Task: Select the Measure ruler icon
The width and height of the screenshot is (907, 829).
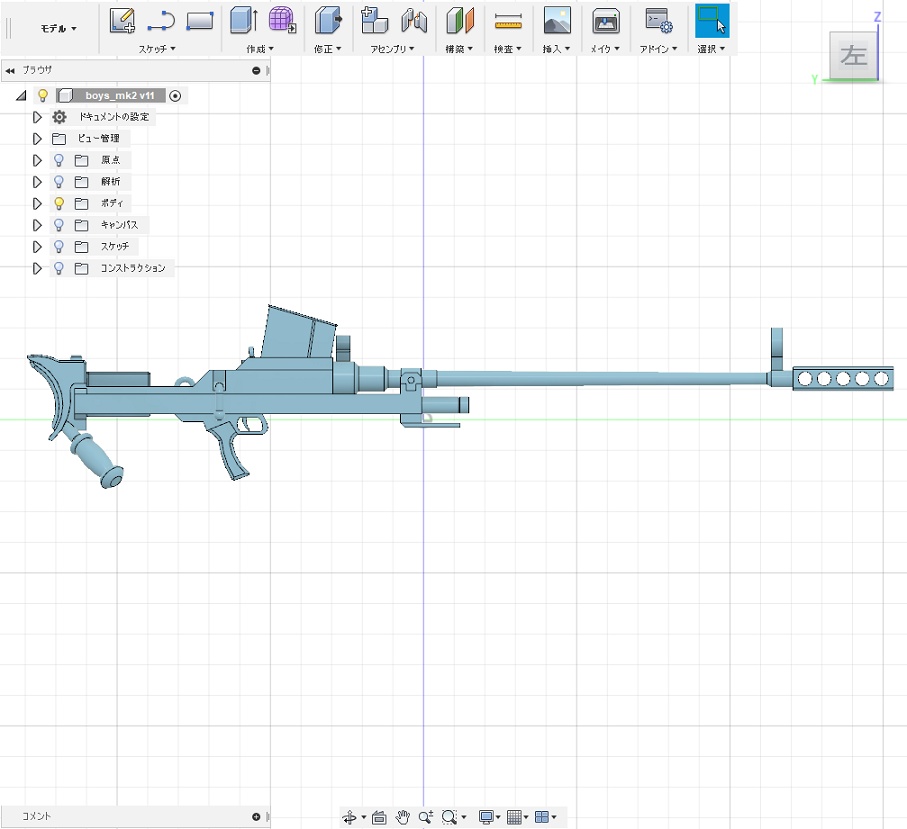Action: (508, 20)
